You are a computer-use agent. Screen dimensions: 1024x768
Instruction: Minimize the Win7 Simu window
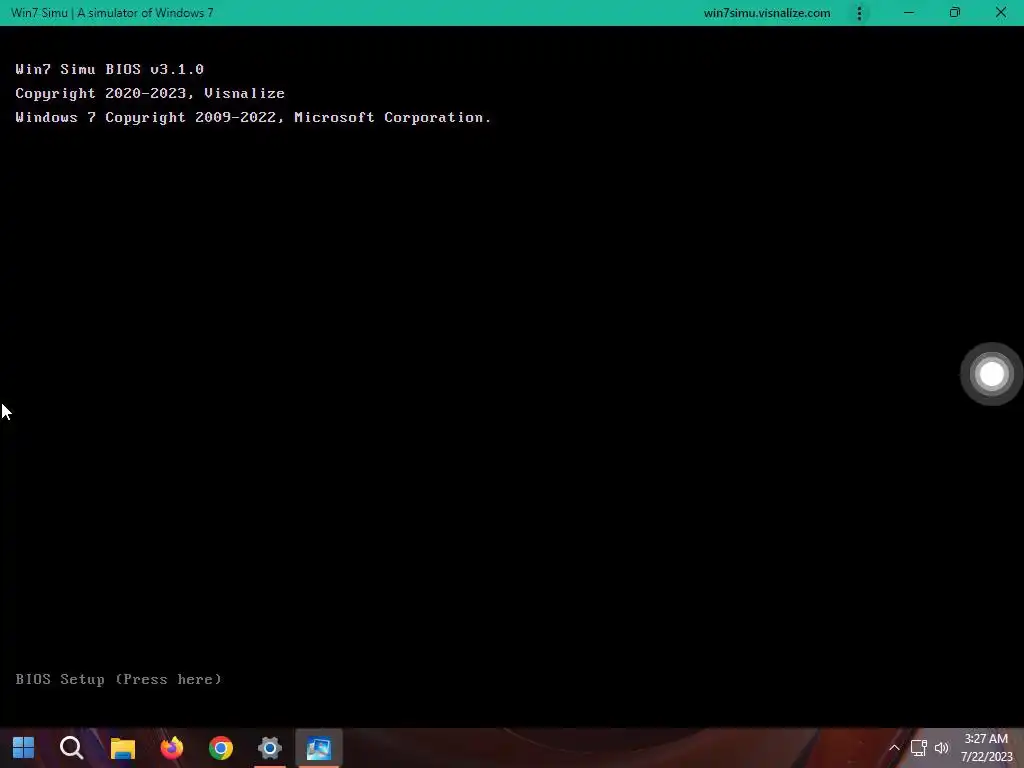tap(909, 13)
